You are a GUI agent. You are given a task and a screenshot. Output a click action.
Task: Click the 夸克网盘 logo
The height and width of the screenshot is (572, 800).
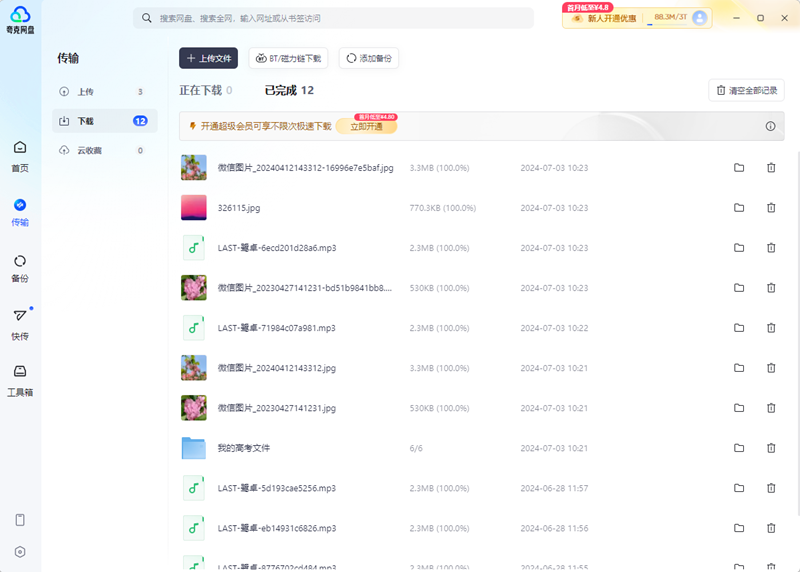(20, 19)
